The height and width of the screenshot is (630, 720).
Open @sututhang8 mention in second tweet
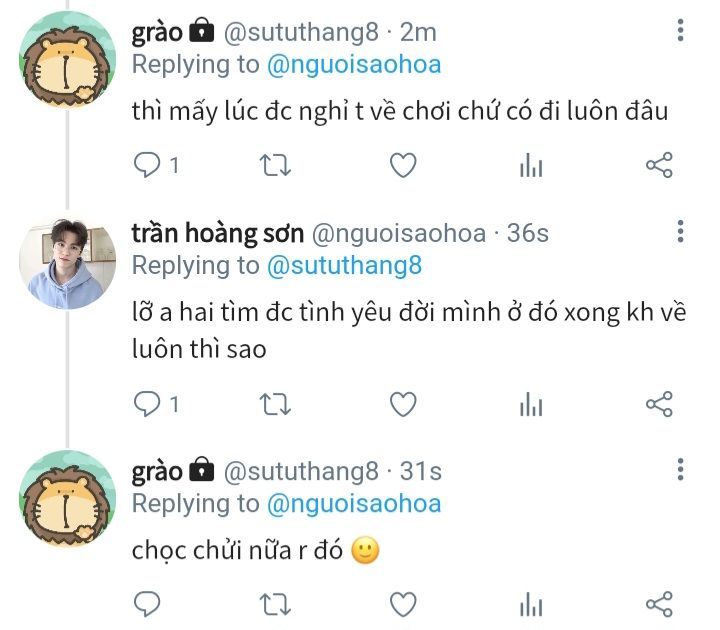345,265
